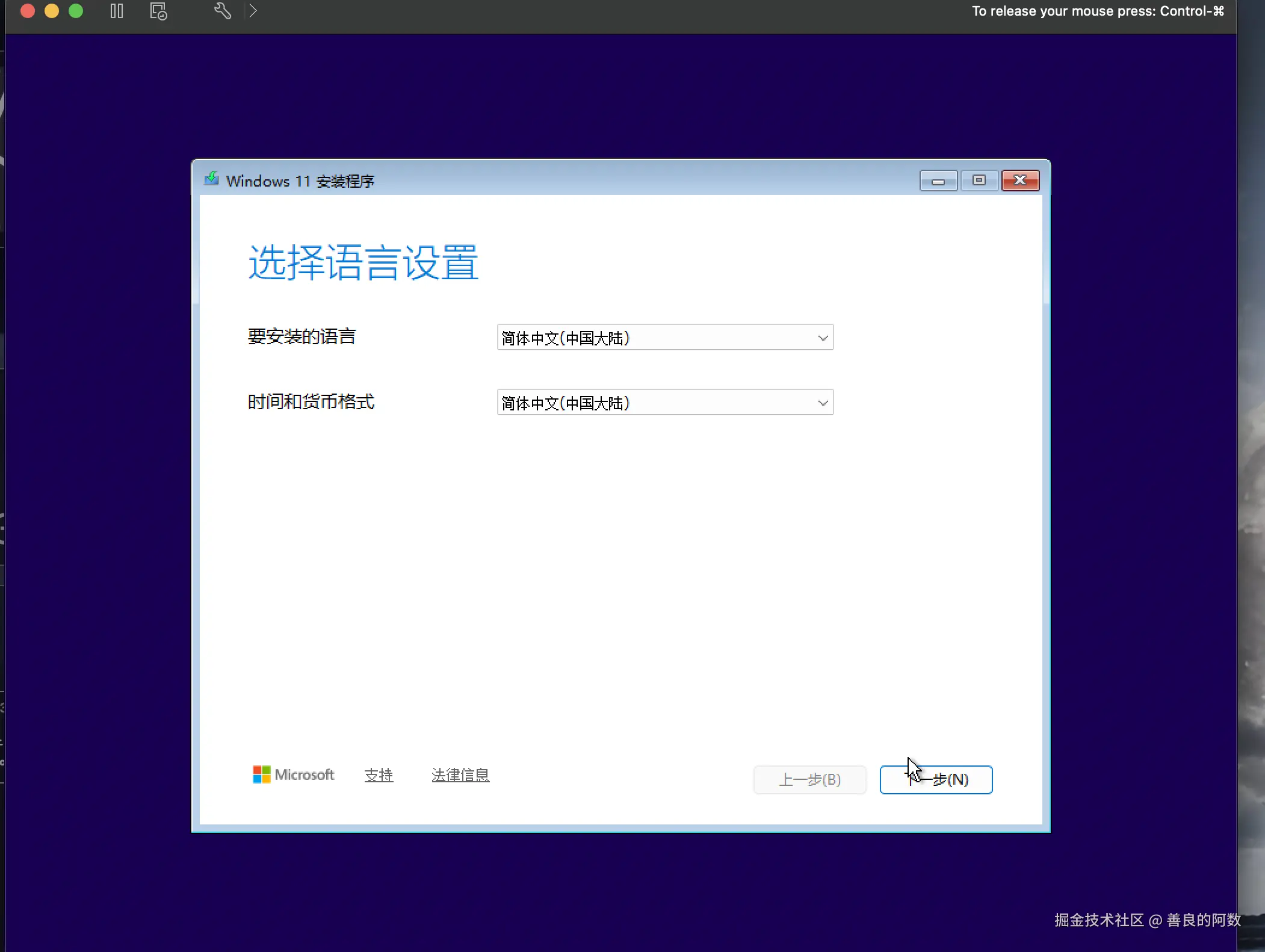Open the 要安装的语言 dropdown arrow

pos(823,338)
